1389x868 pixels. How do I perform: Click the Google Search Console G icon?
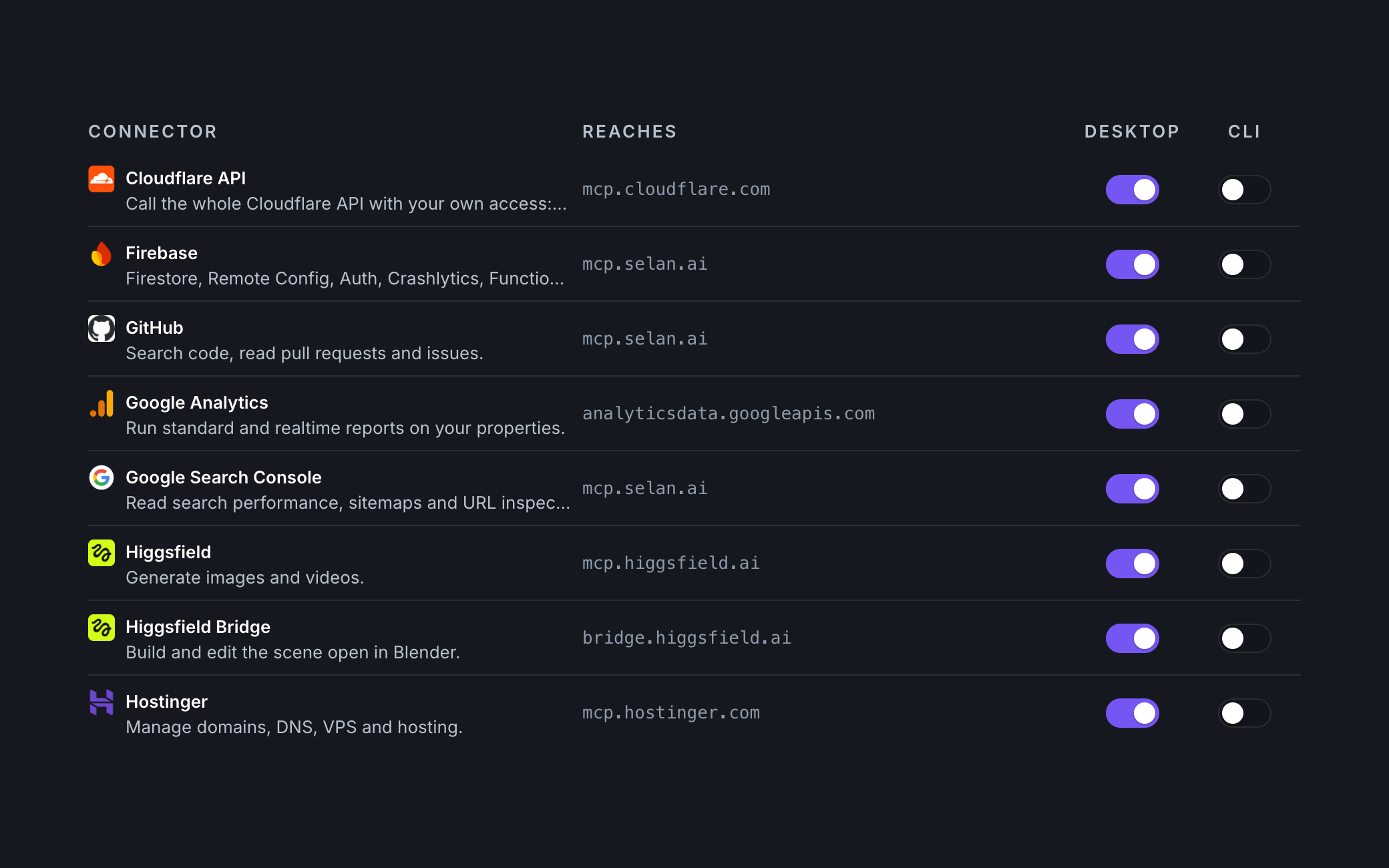[x=102, y=478]
